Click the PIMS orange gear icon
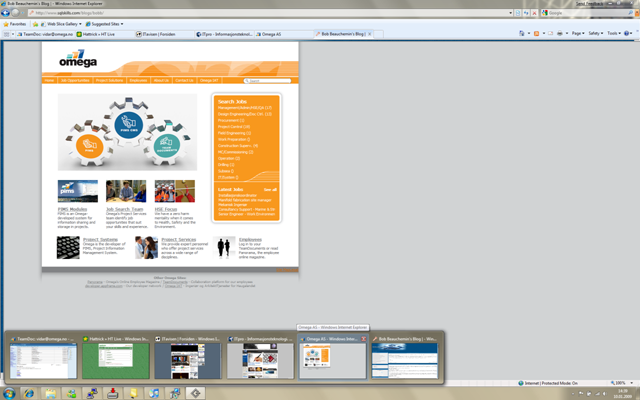This screenshot has height=400, width=640. click(x=91, y=144)
